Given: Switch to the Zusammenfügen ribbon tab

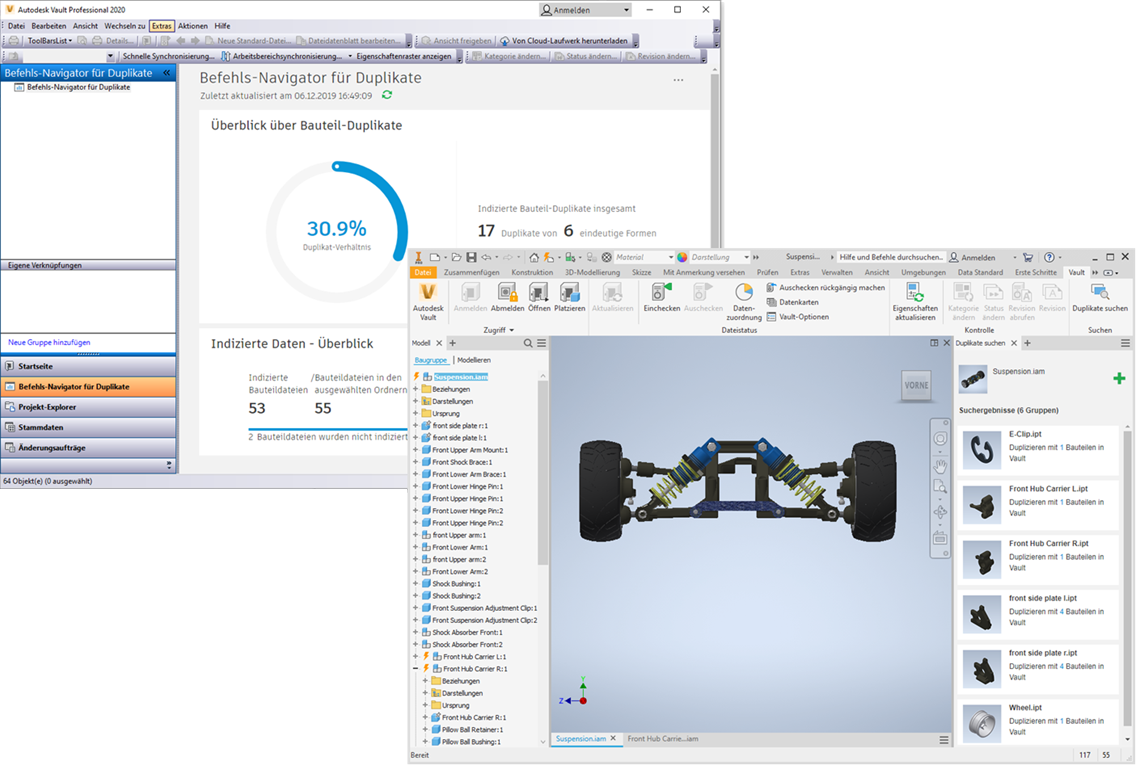Looking at the screenshot, I should pyautogui.click(x=471, y=273).
